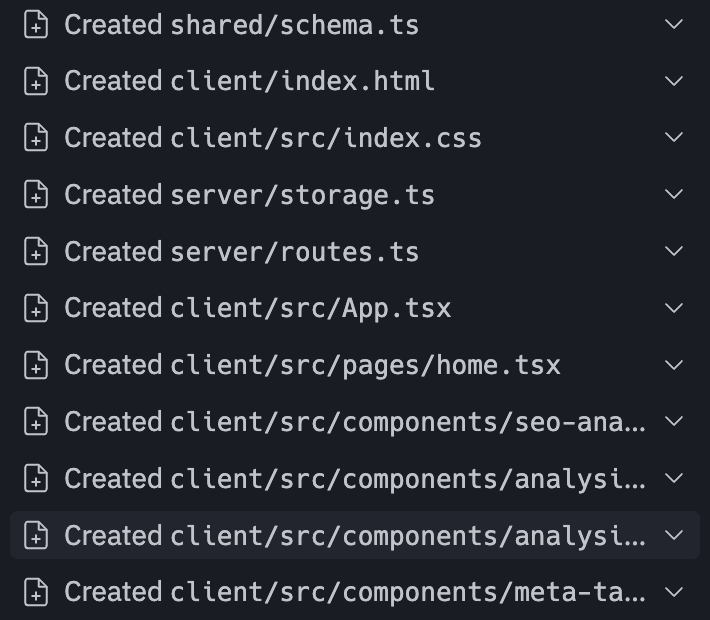Open the chevron on the server/routes.ts row

(x=674, y=252)
